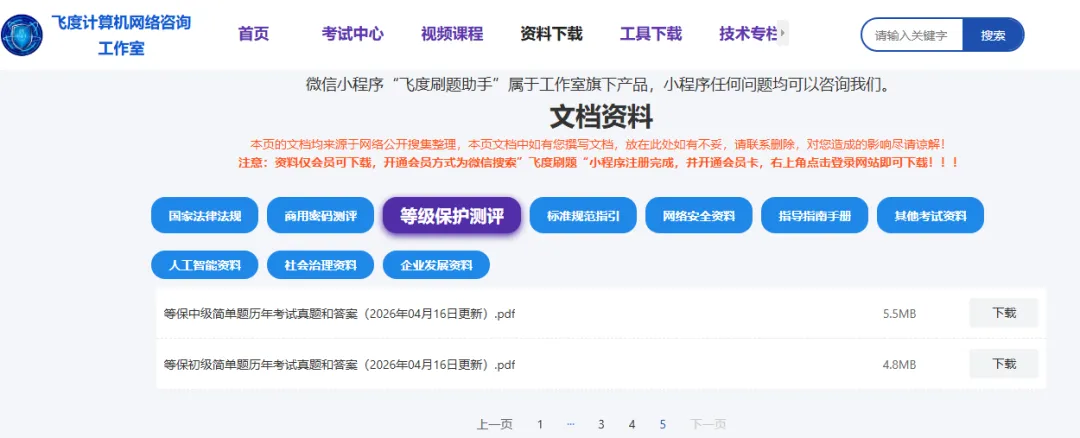Download the 等保中级简单题 PDF file
This screenshot has width=1080, height=438.
coord(1004,313)
